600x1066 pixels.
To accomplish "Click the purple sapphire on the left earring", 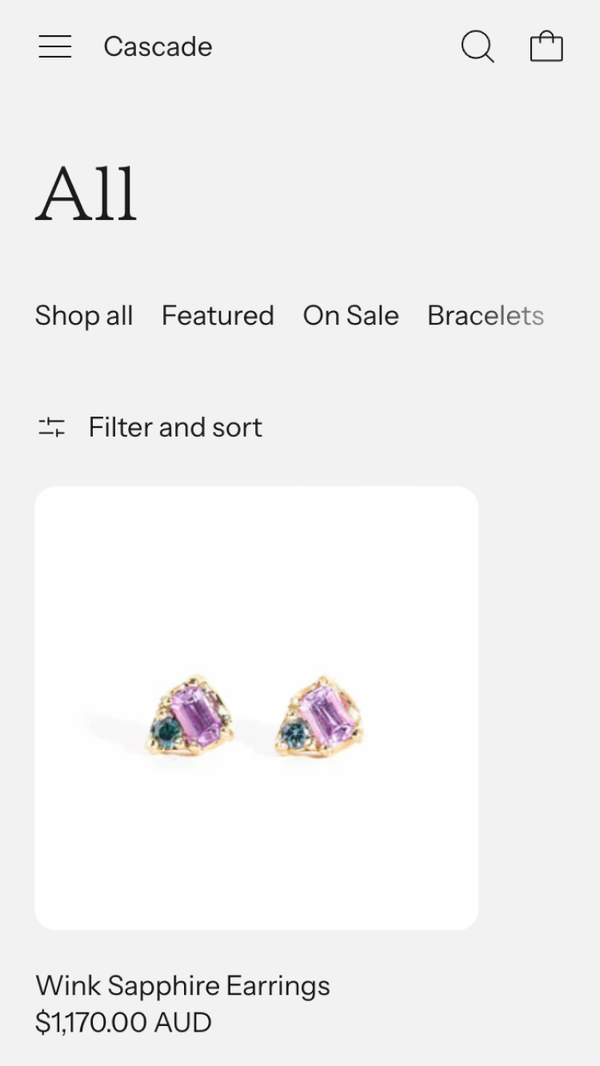I will (x=197, y=716).
